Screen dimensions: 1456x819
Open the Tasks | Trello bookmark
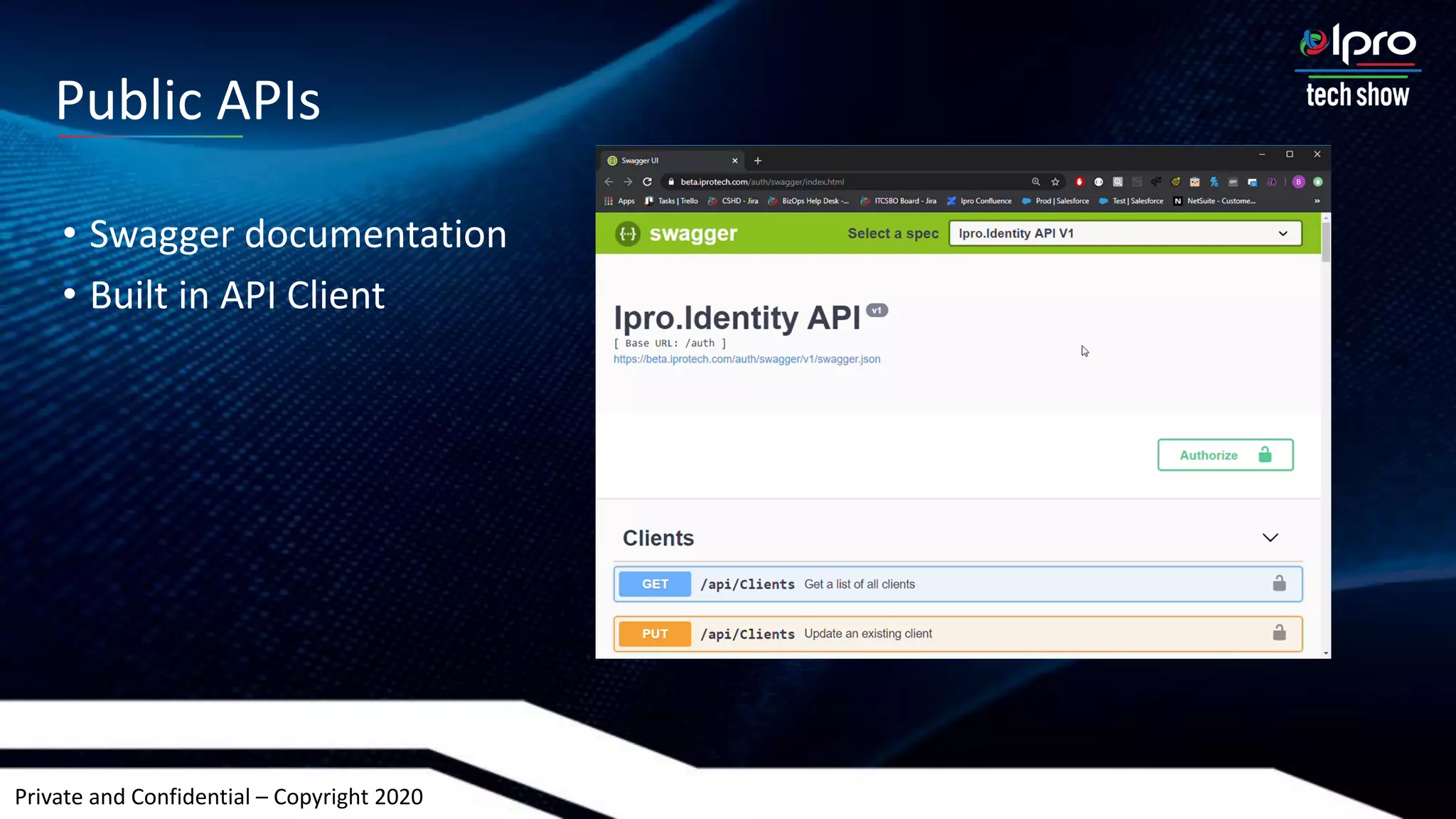click(671, 201)
